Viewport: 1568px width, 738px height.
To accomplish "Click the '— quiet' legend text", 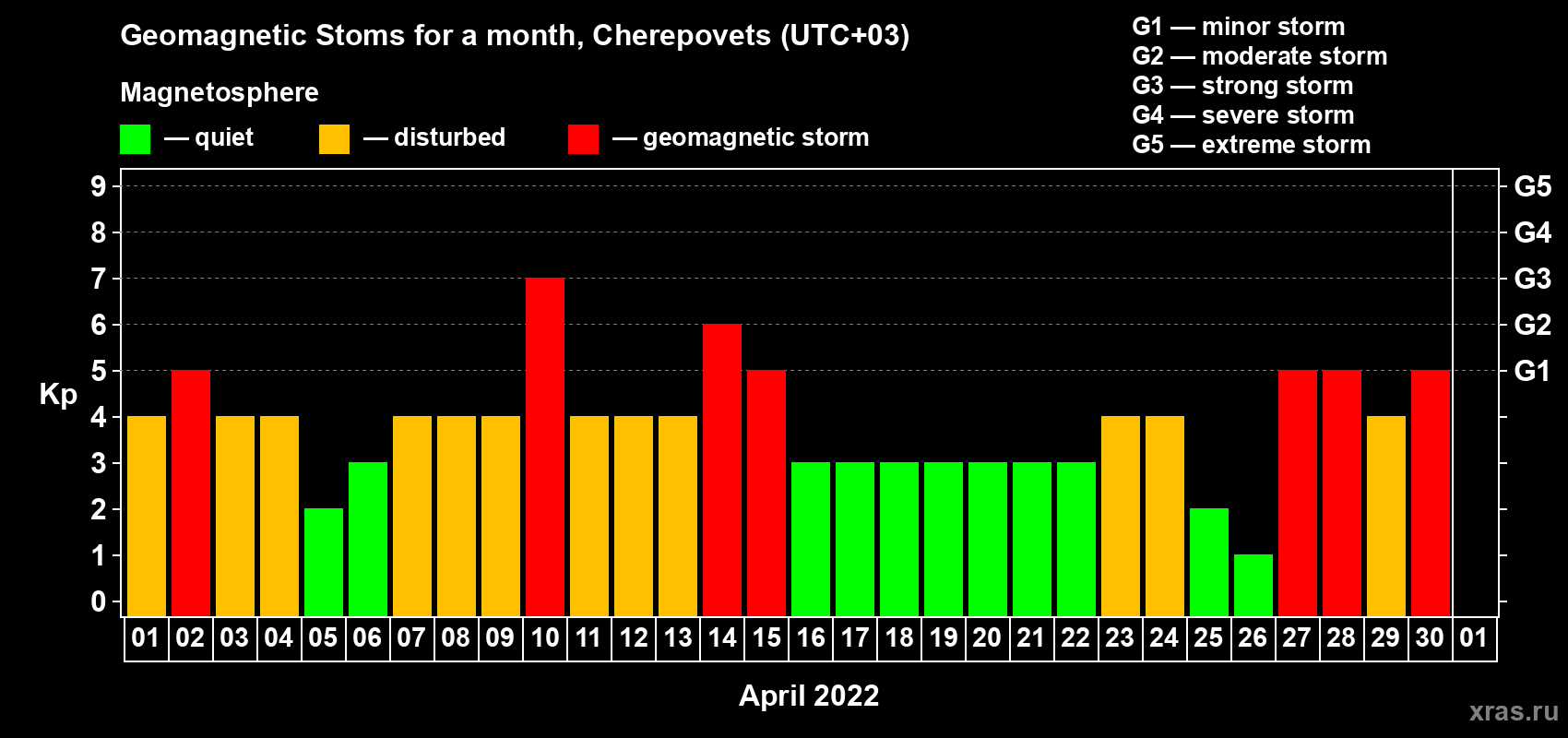I will tap(208, 137).
